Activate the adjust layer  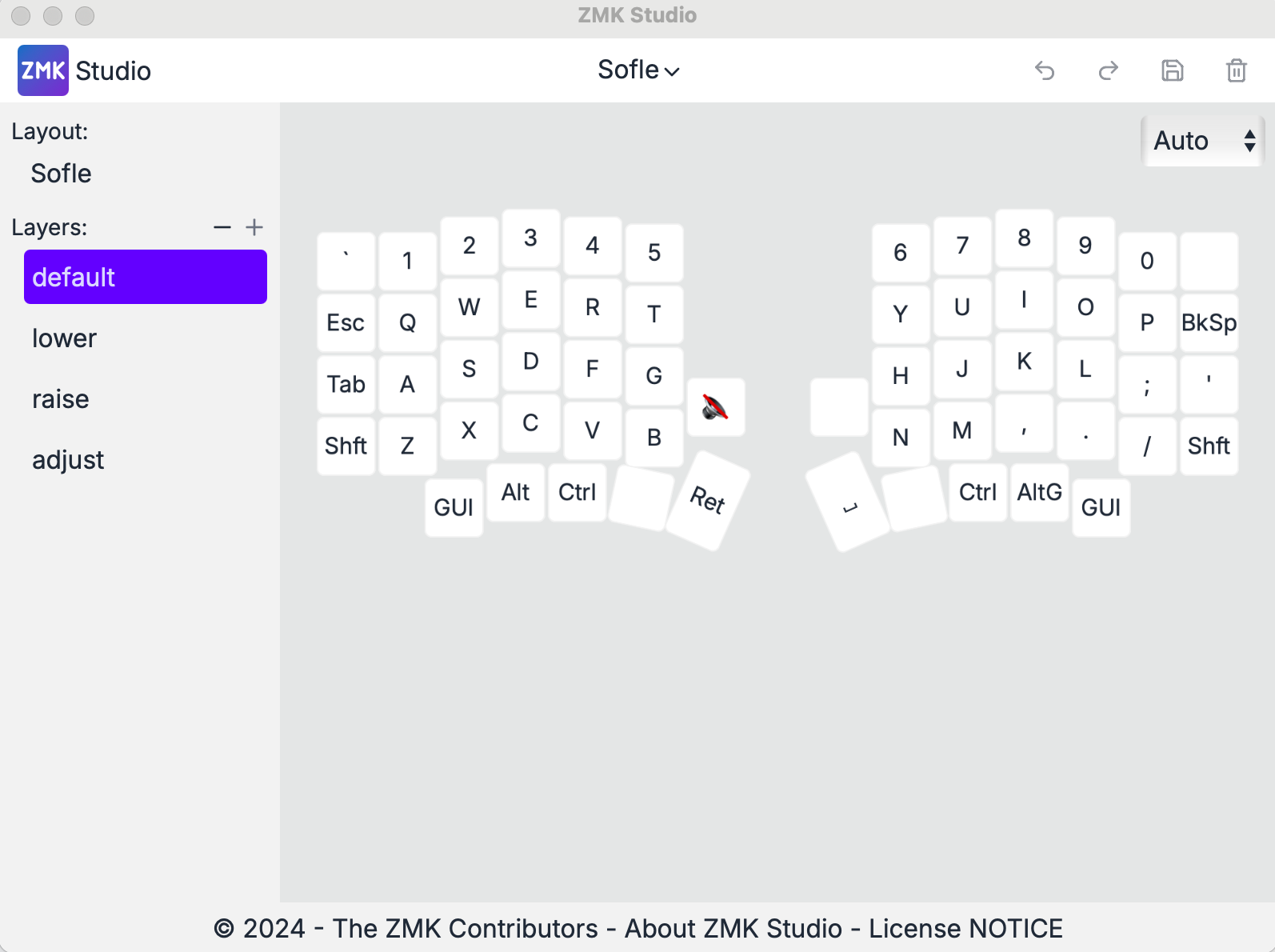68,459
